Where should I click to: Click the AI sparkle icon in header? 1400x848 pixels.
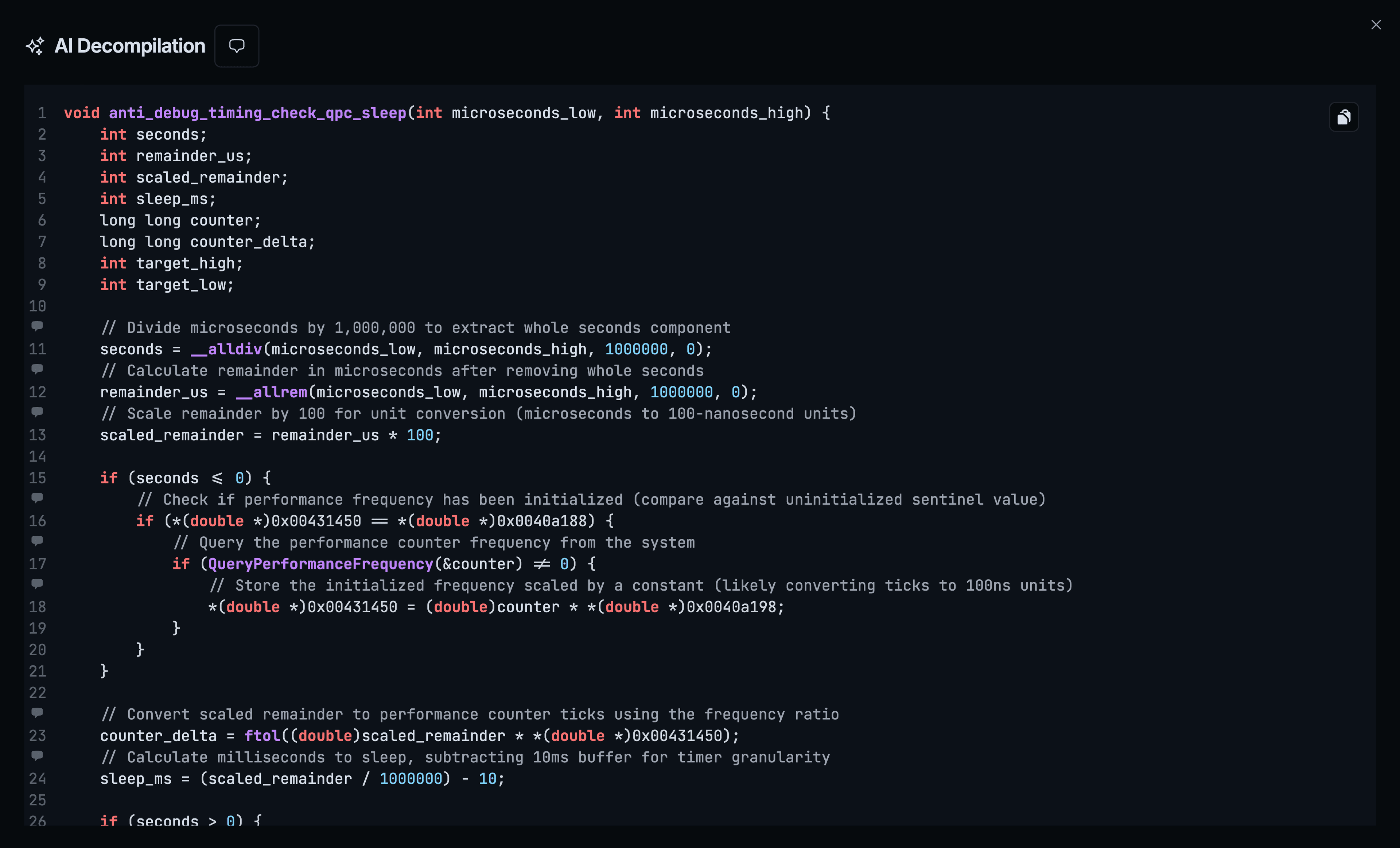coord(35,46)
